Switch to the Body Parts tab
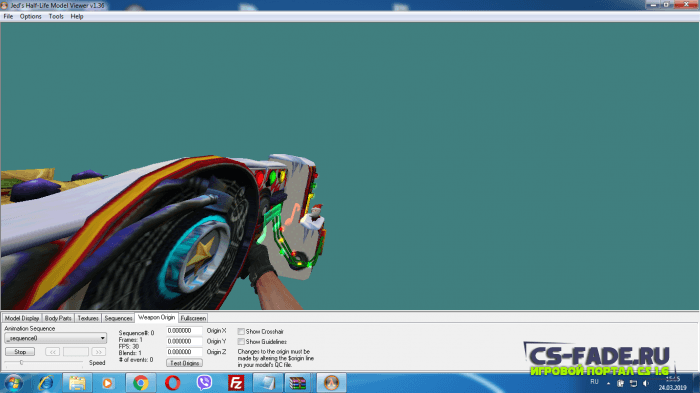This screenshot has width=700, height=393. (58, 318)
